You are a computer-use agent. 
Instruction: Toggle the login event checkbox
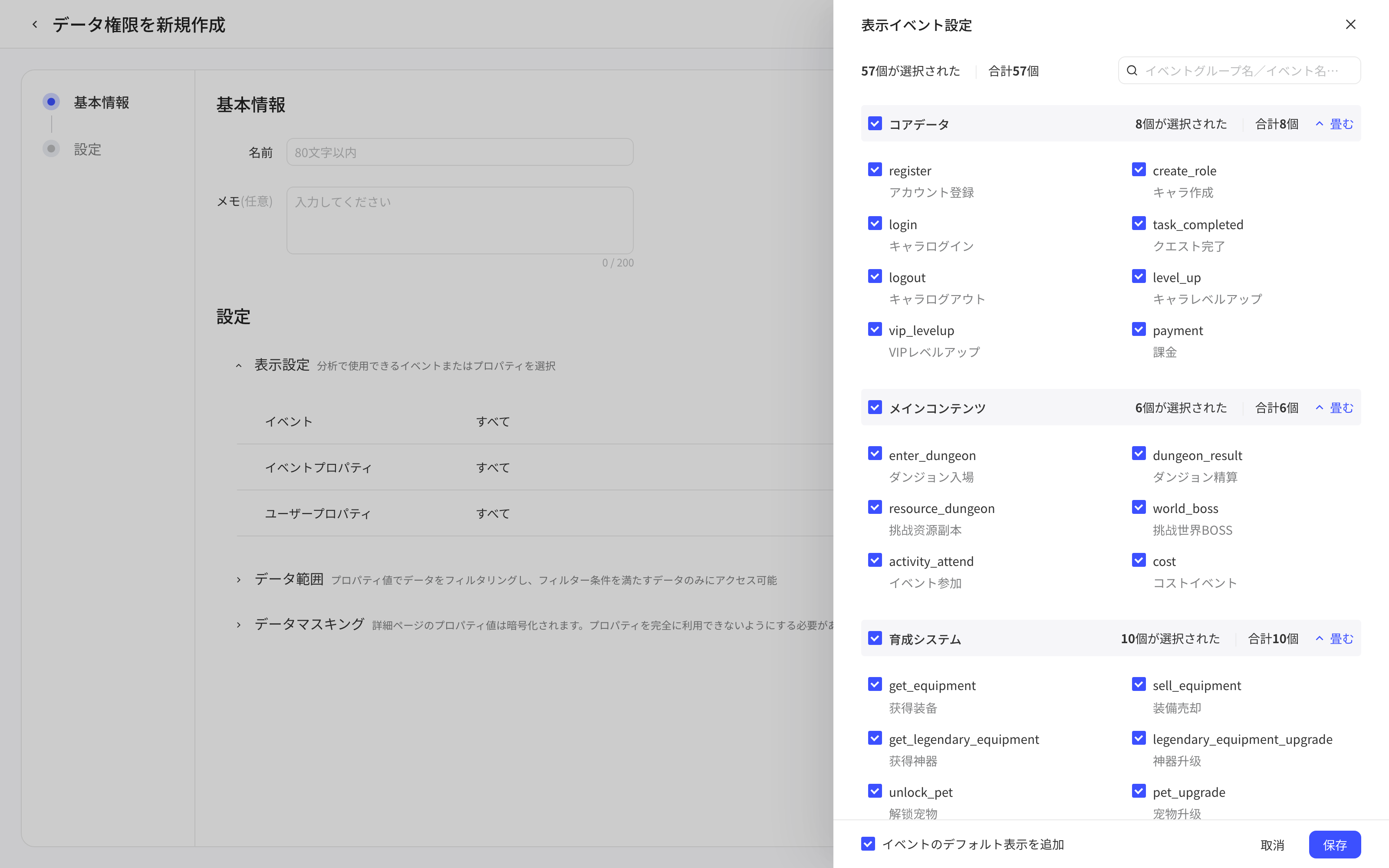tap(875, 224)
